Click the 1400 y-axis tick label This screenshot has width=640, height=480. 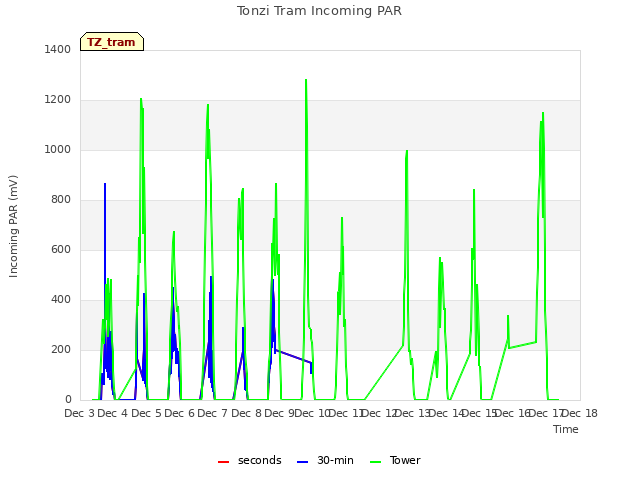[58, 49]
